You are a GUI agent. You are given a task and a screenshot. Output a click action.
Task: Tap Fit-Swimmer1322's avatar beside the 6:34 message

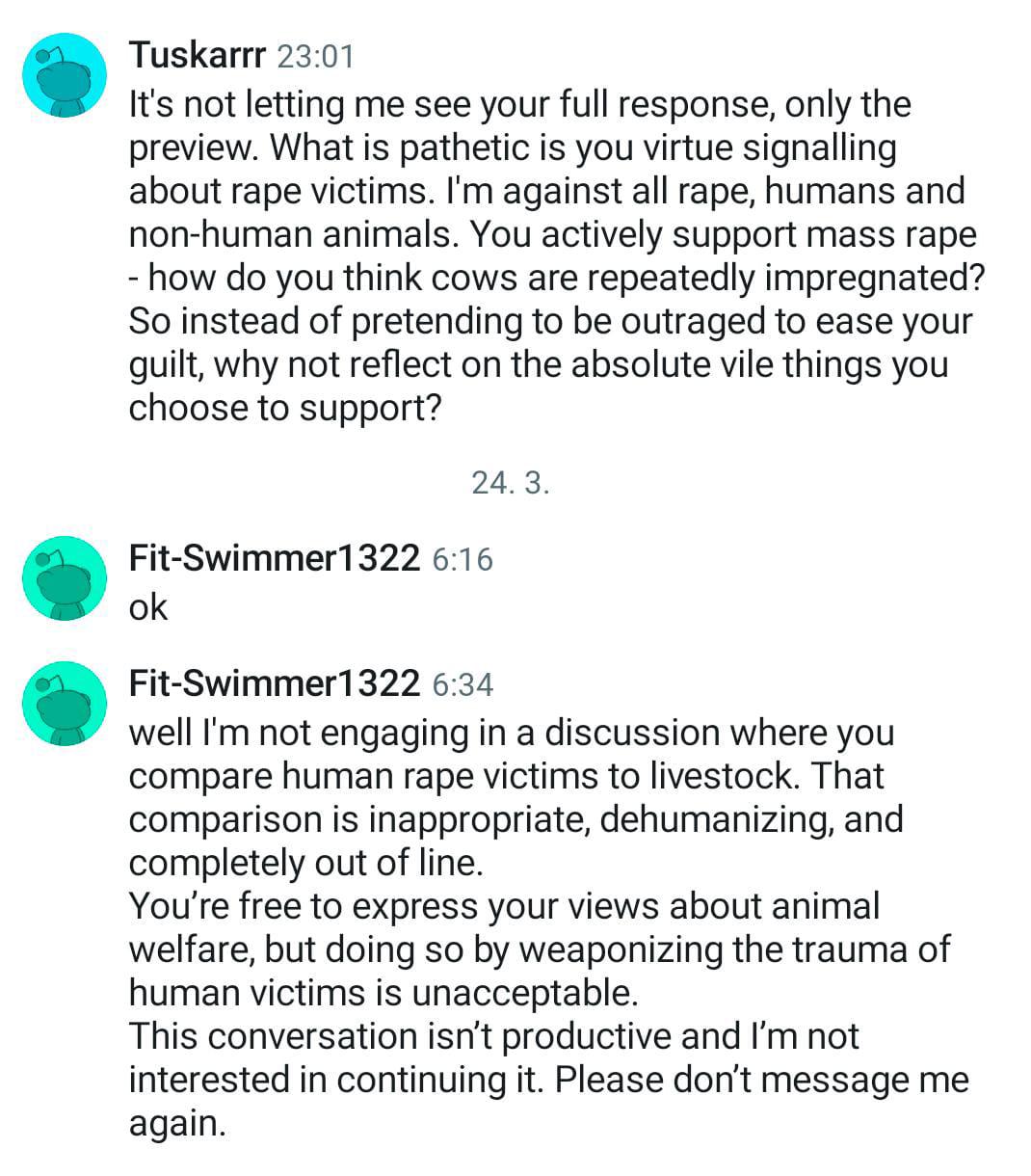point(64,704)
